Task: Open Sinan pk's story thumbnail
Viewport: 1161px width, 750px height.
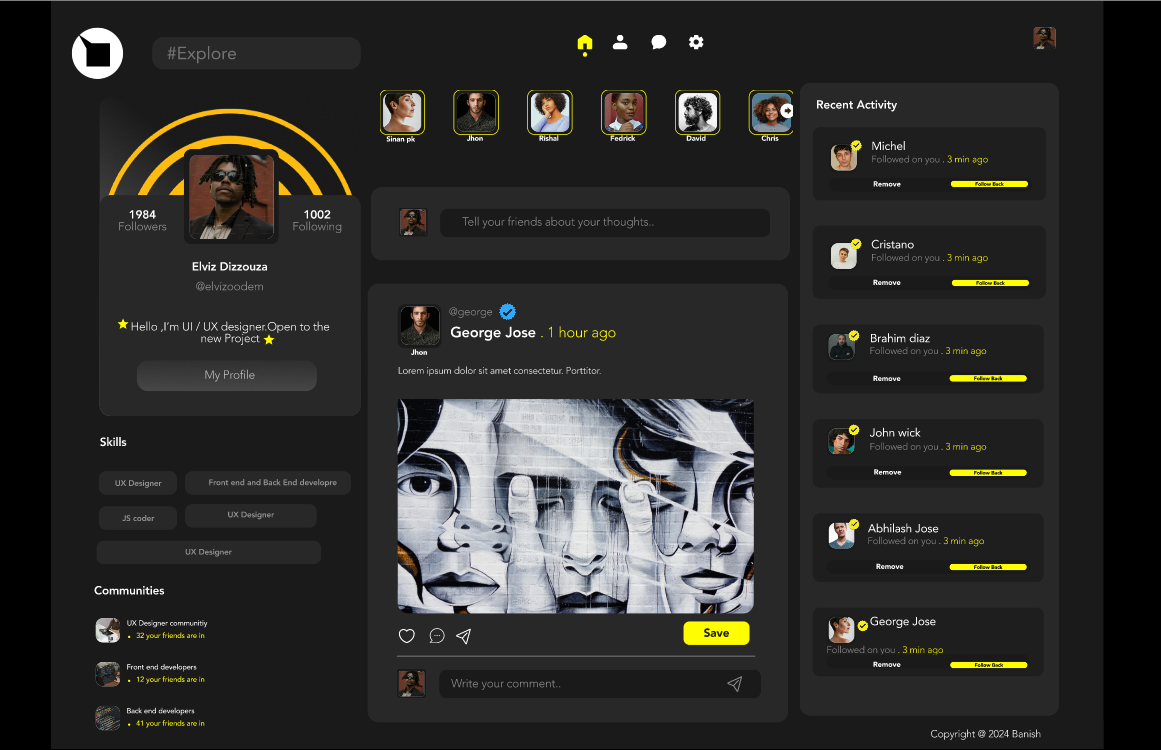Action: 402,112
